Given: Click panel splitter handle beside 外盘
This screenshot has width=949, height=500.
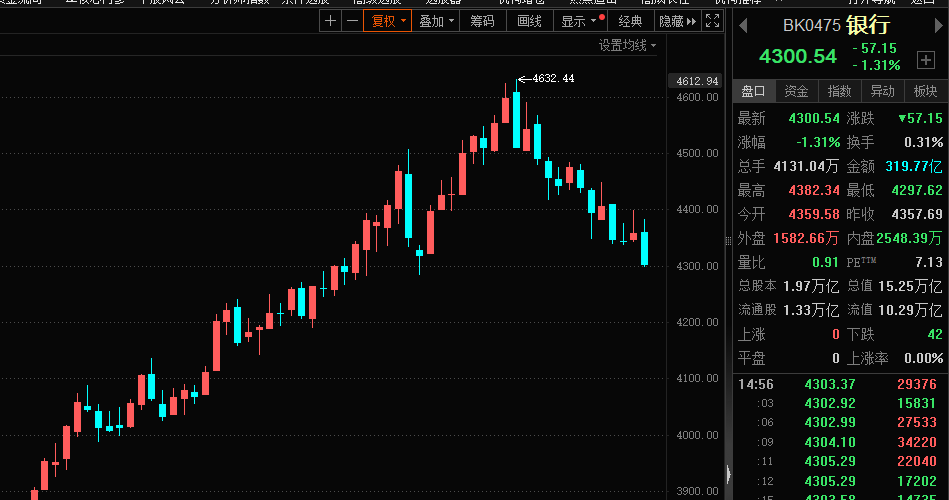Looking at the screenshot, I should click(x=729, y=240).
